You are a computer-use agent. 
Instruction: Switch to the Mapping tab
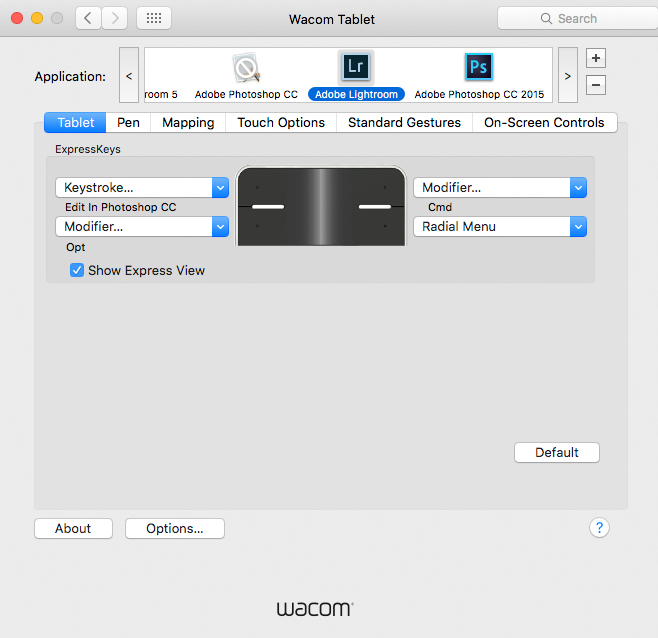[x=188, y=123]
